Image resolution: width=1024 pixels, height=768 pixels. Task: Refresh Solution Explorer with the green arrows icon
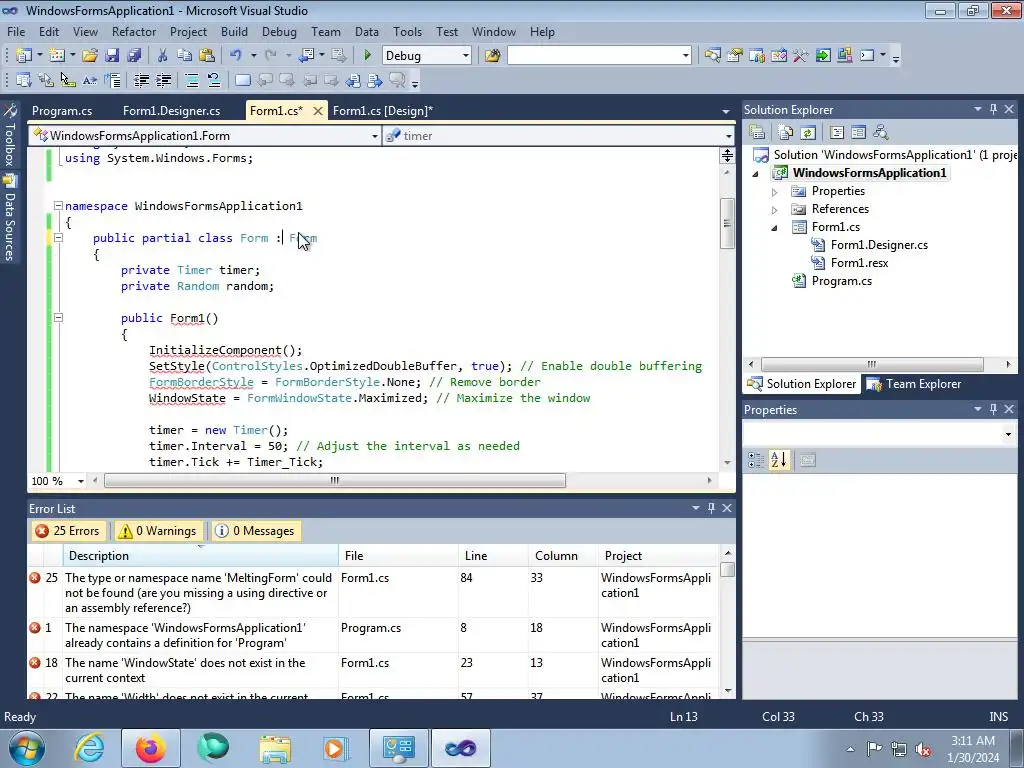click(x=808, y=133)
